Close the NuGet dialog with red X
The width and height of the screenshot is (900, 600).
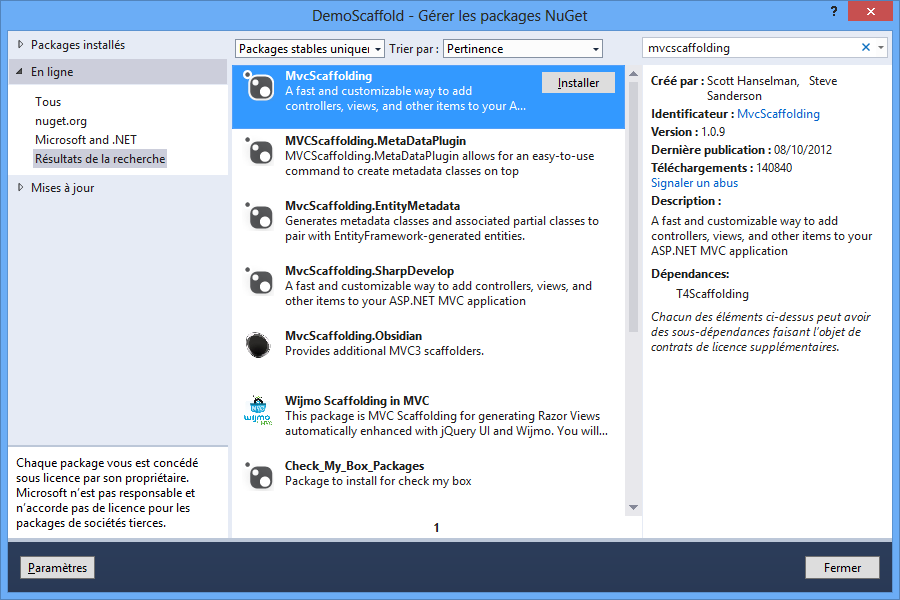(x=870, y=11)
